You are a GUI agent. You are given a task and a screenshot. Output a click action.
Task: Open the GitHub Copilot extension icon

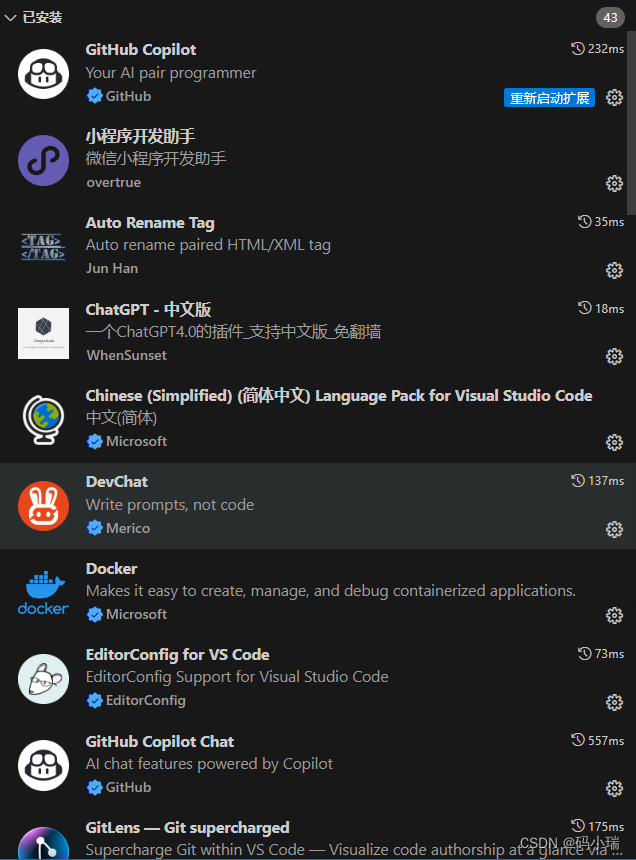[x=43, y=74]
